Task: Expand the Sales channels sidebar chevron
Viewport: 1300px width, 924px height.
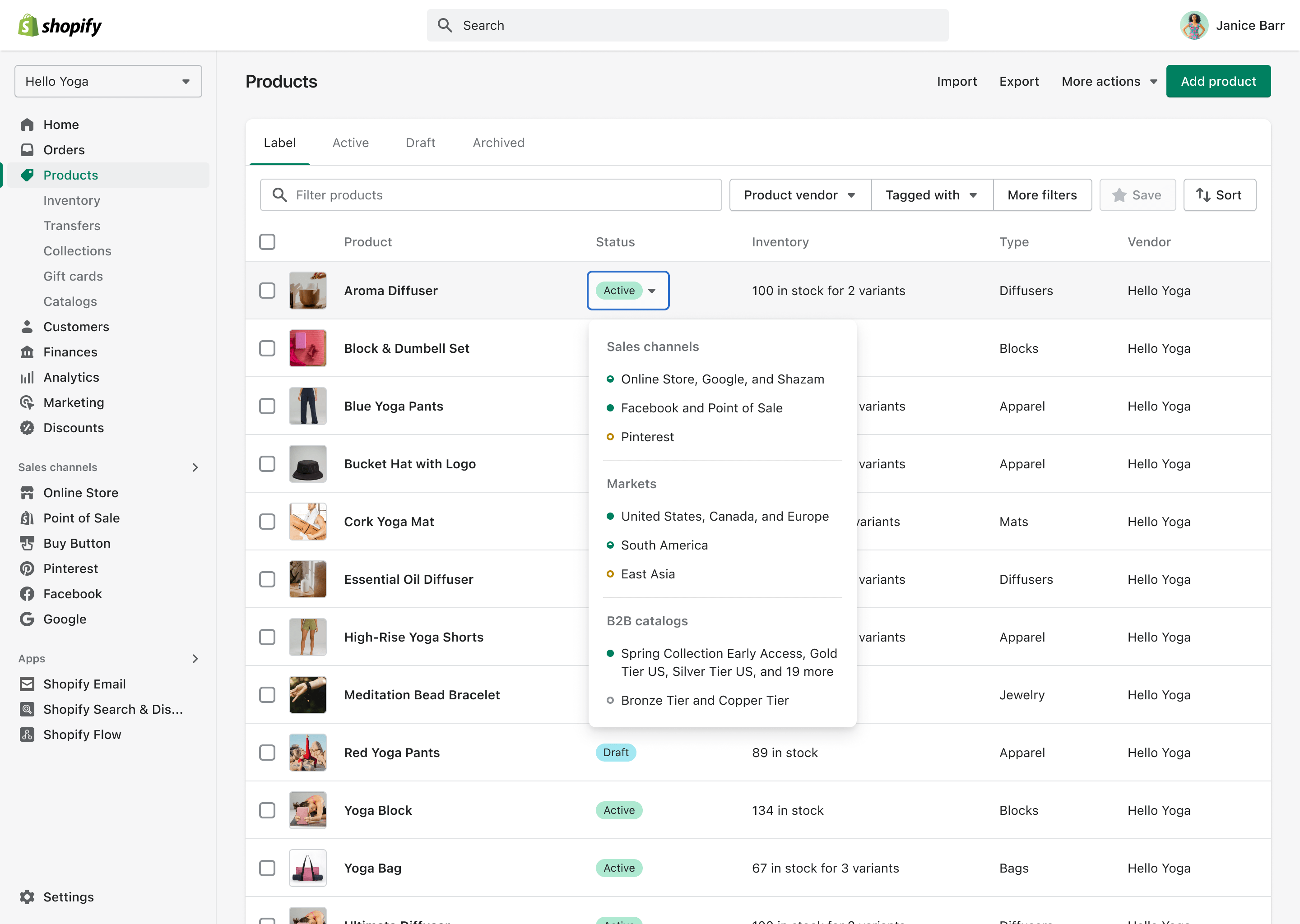Action: click(x=195, y=467)
